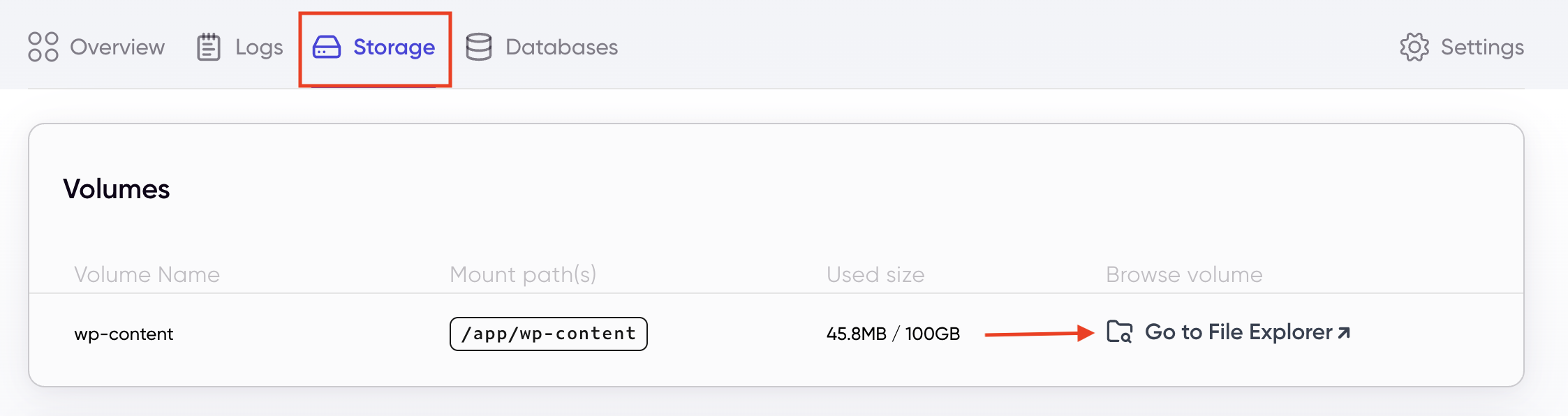The width and height of the screenshot is (1568, 416).
Task: Click the folder-search browse volume icon
Action: coord(1119,333)
